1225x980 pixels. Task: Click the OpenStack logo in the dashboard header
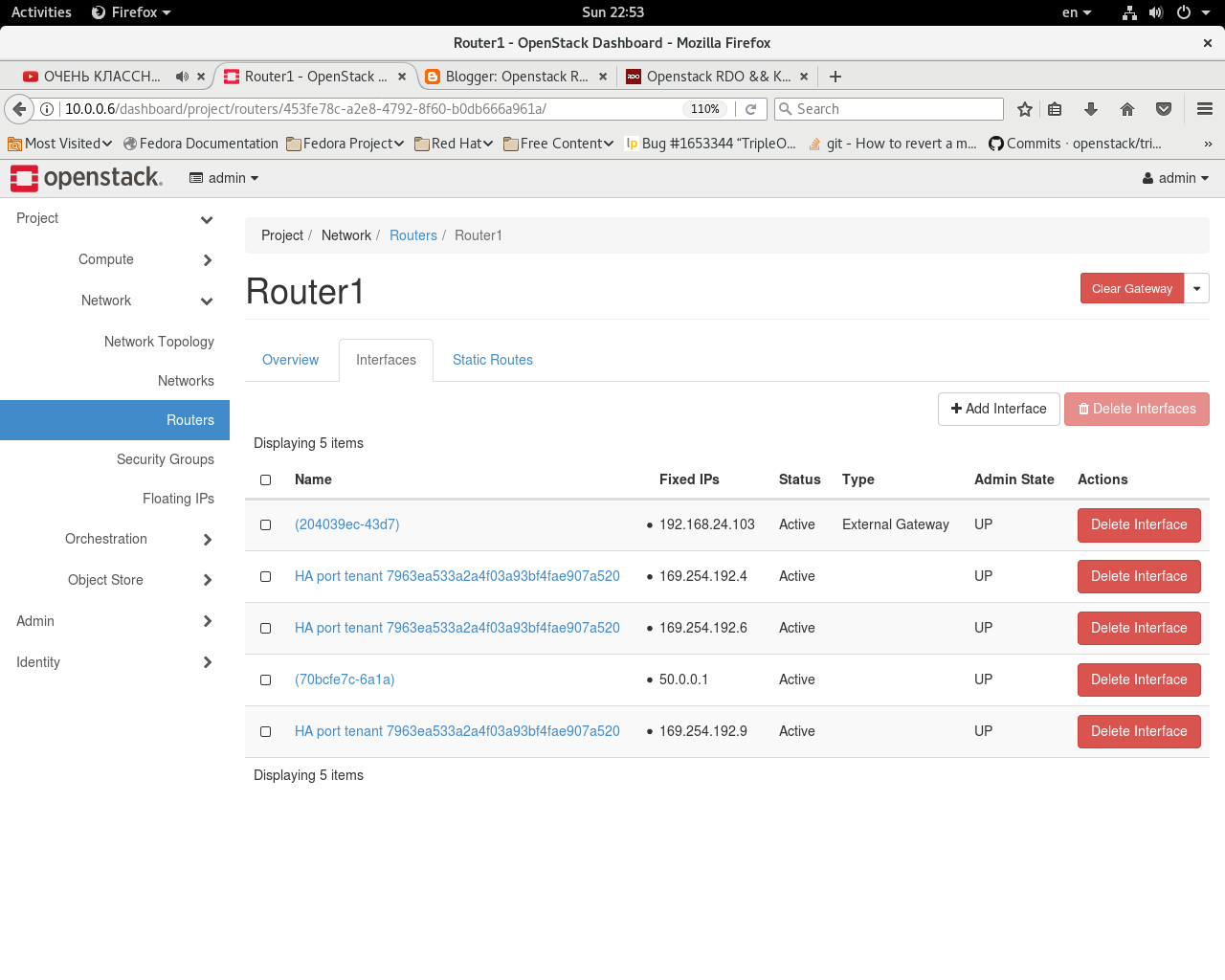(x=87, y=177)
